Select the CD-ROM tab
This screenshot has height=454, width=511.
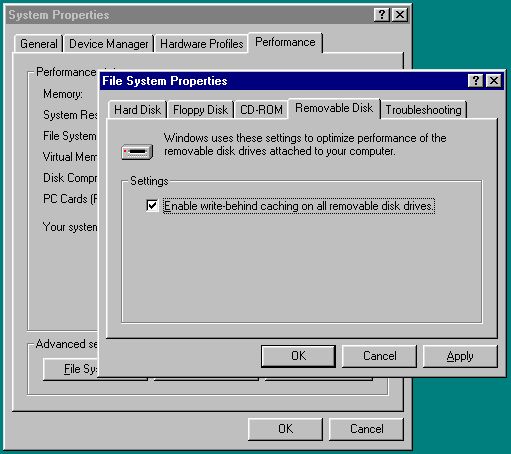[x=261, y=110]
